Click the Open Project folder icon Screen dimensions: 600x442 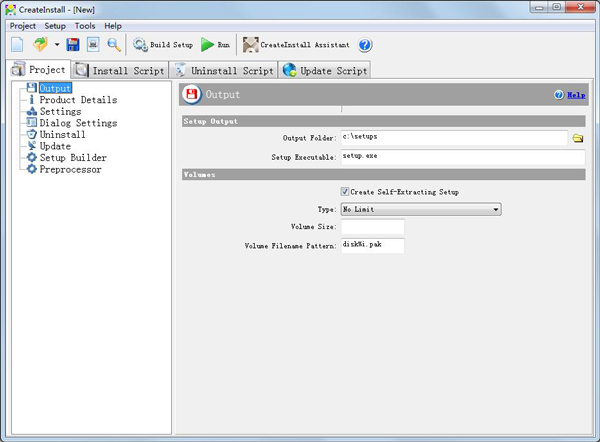click(x=41, y=45)
